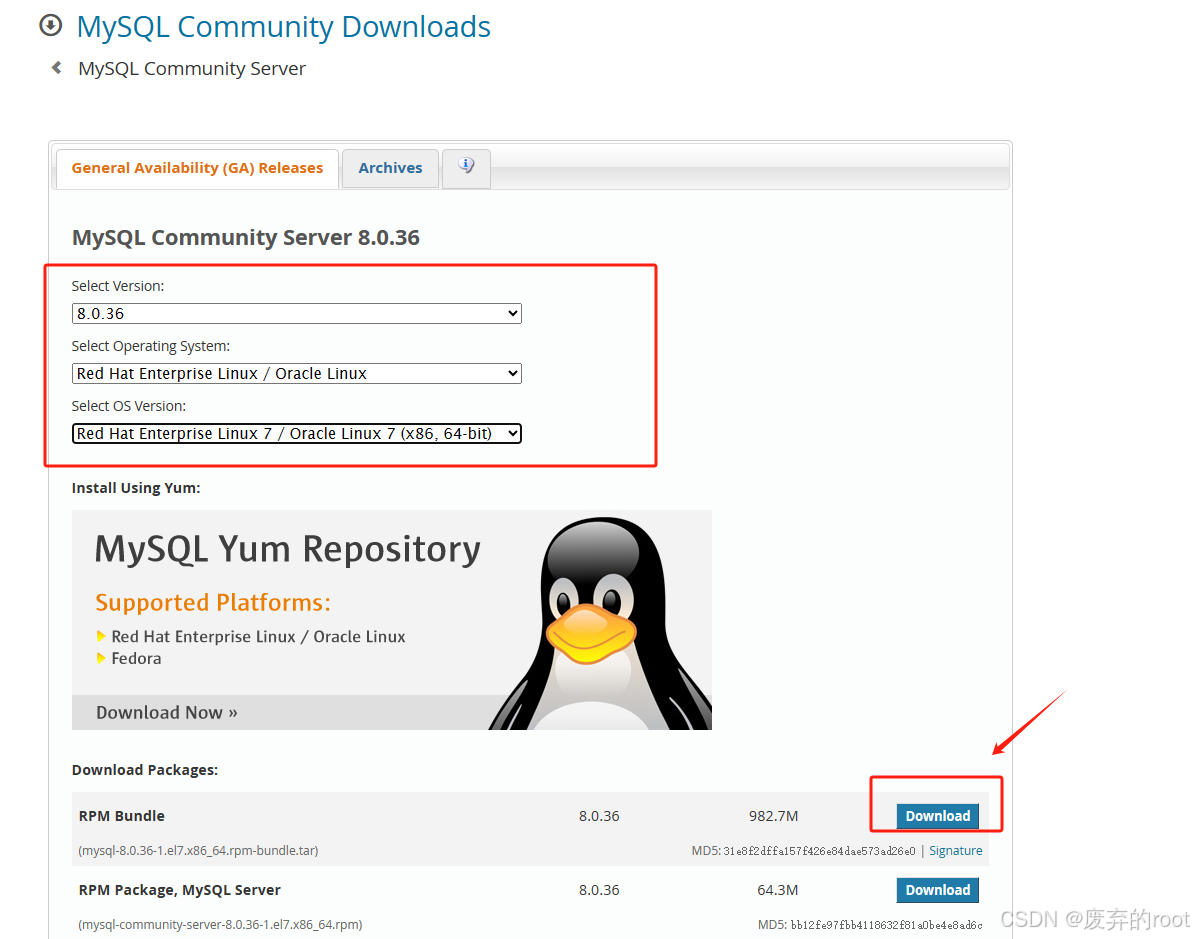Click the 64.3M size value
Viewport: 1194px width, 939px height.
[777, 889]
